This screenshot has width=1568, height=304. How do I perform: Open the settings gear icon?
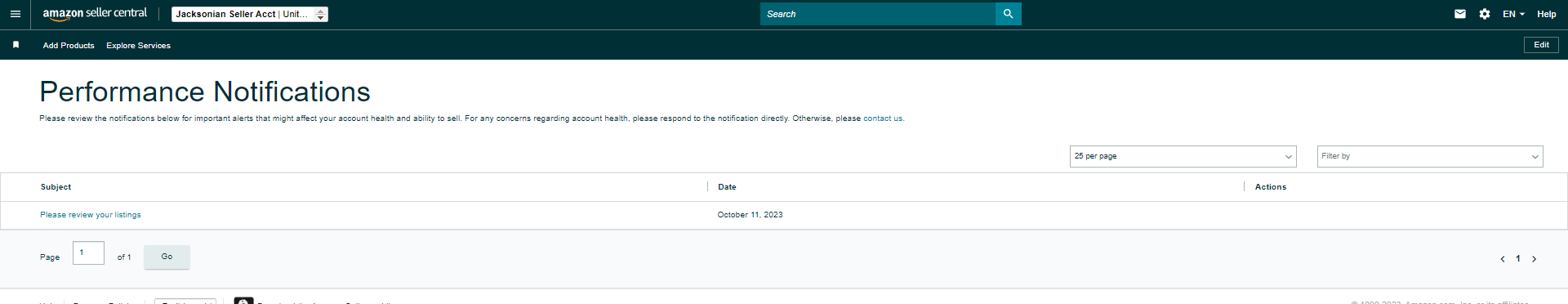[x=1485, y=14]
